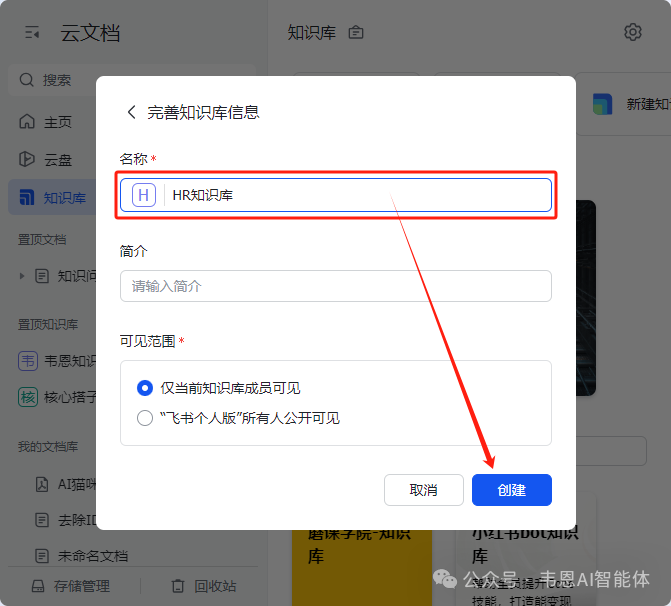Image resolution: width=671 pixels, height=606 pixels.
Task: Open 主页 in the sidebar
Action: (52, 122)
